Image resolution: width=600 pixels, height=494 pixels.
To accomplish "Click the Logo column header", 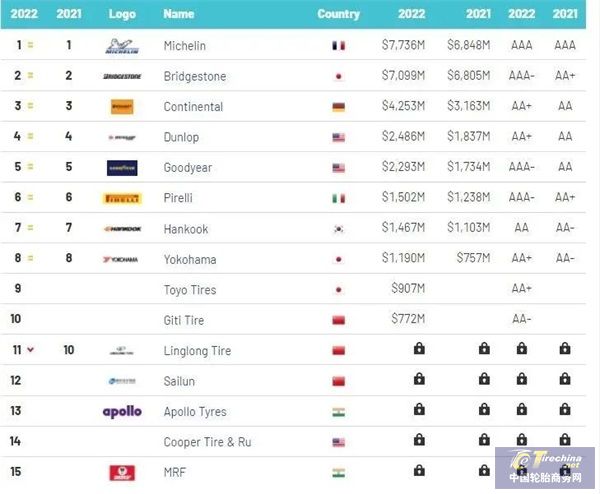I will [x=122, y=14].
